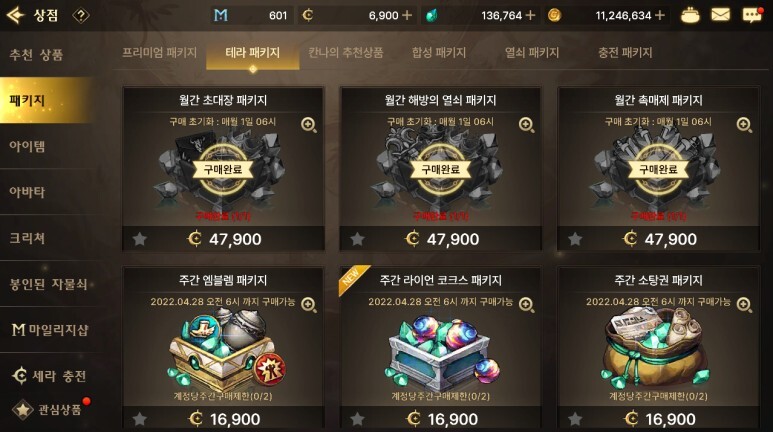Favorite the 월간 해방의 열쇠 패키지 star

coord(357,239)
